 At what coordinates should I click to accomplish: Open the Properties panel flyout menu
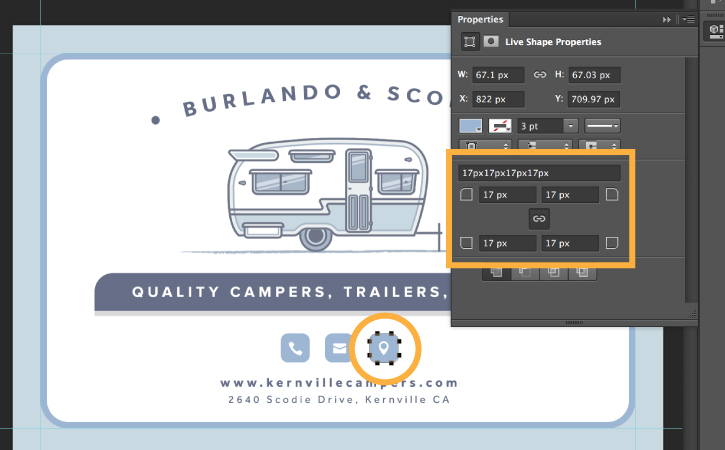pyautogui.click(x=688, y=19)
